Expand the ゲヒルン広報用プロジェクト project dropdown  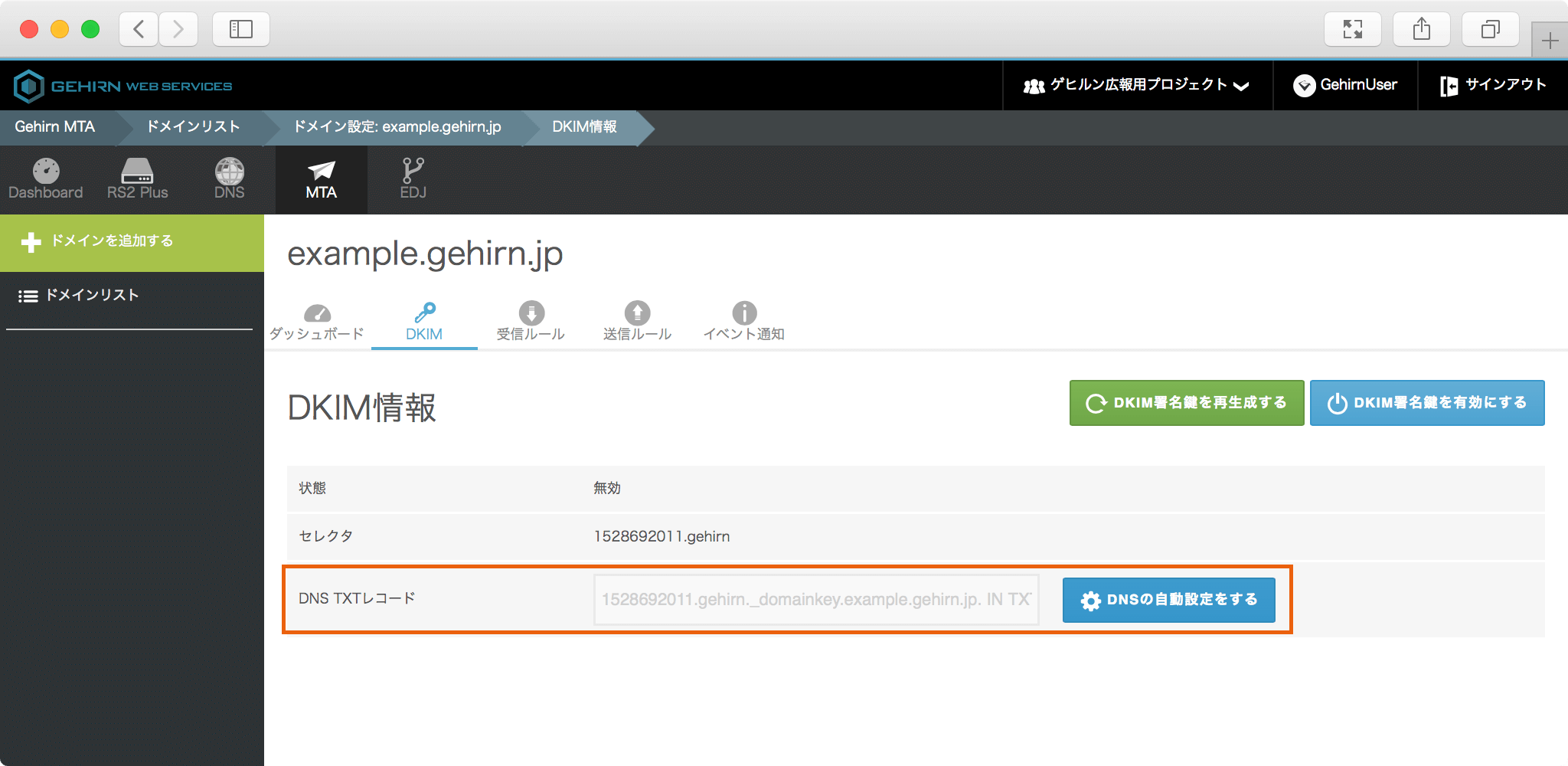tap(1137, 85)
